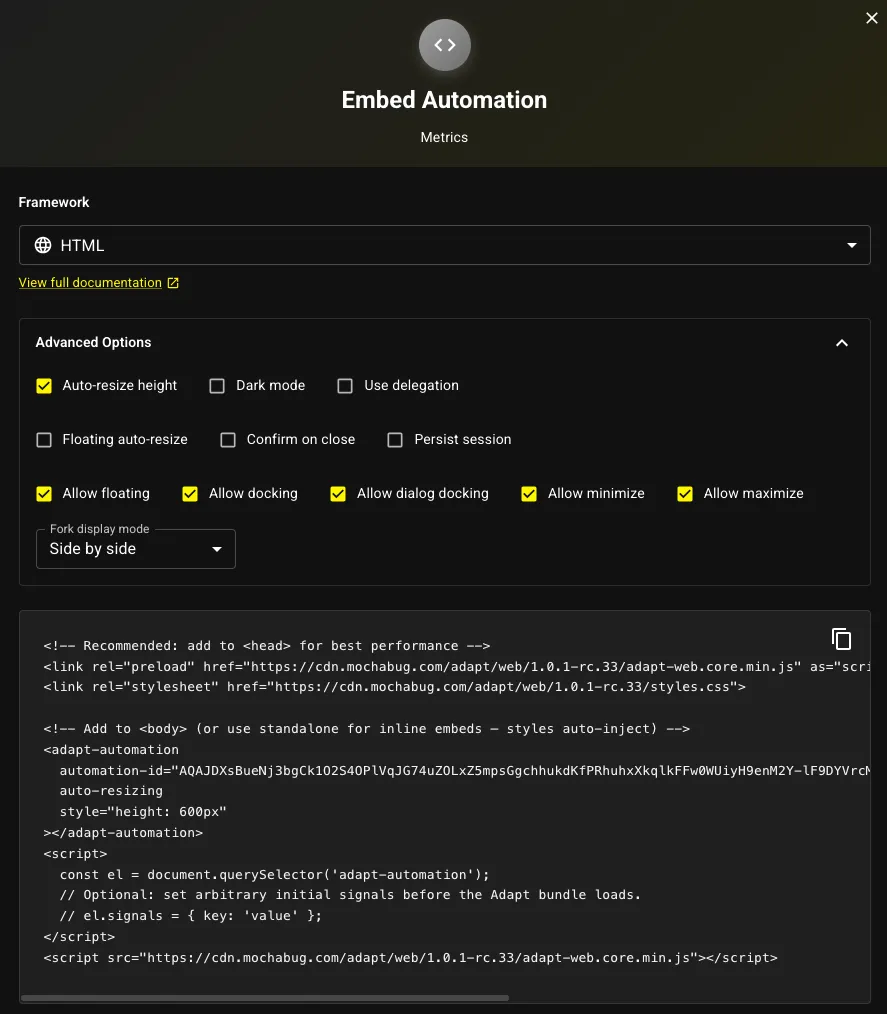The image size is (887, 1014).
Task: Enable Dark mode checkbox
Action: coord(217,386)
